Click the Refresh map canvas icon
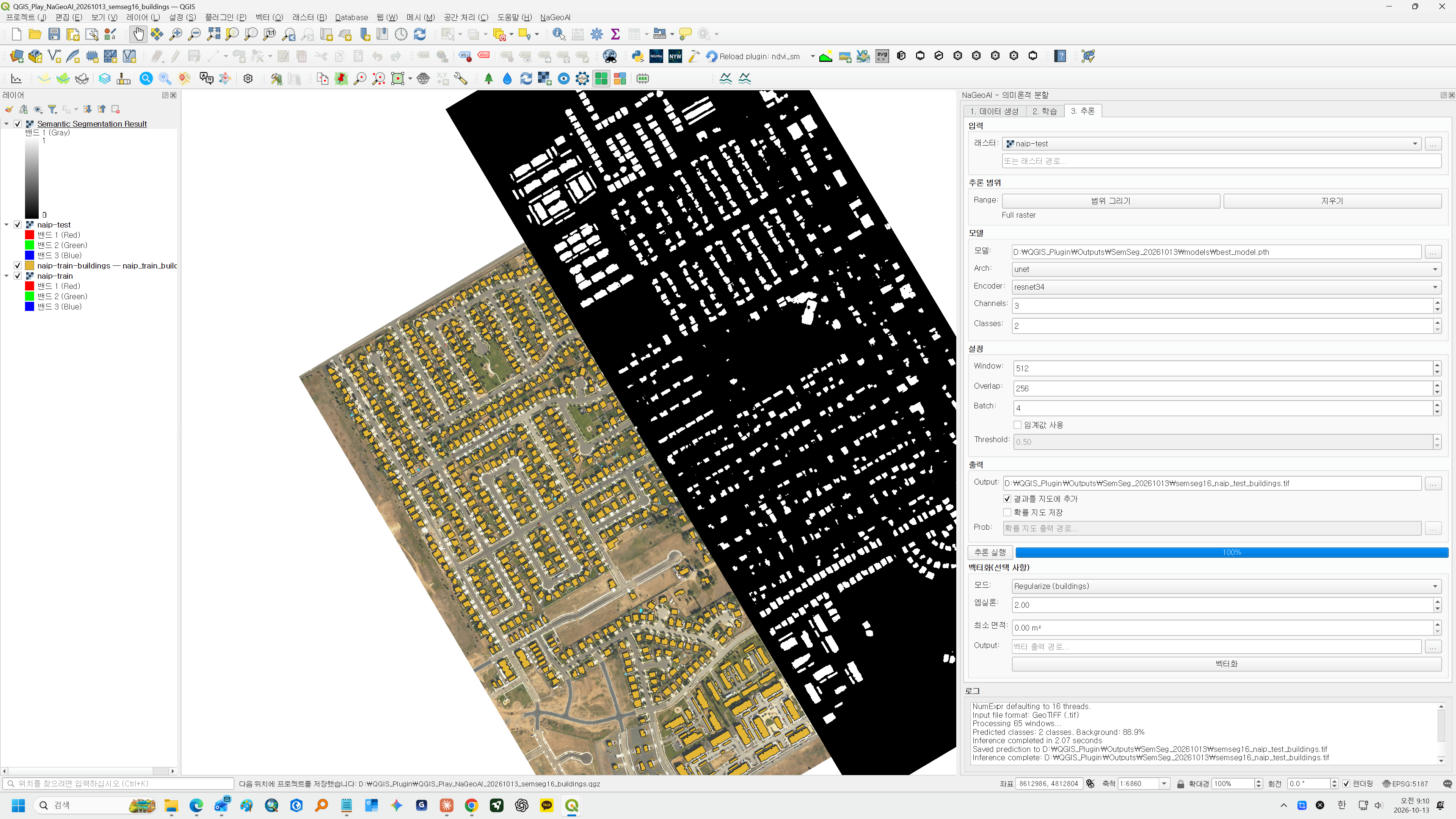 point(420,34)
